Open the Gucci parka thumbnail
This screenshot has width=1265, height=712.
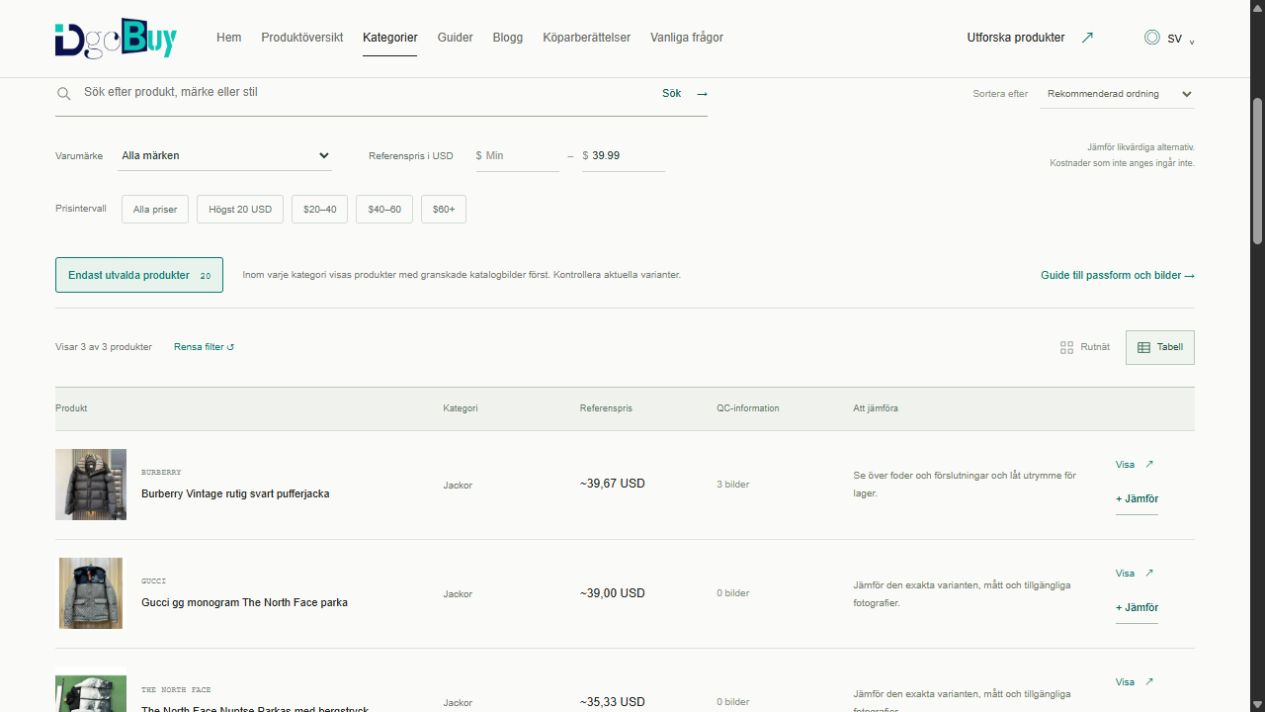pyautogui.click(x=91, y=593)
